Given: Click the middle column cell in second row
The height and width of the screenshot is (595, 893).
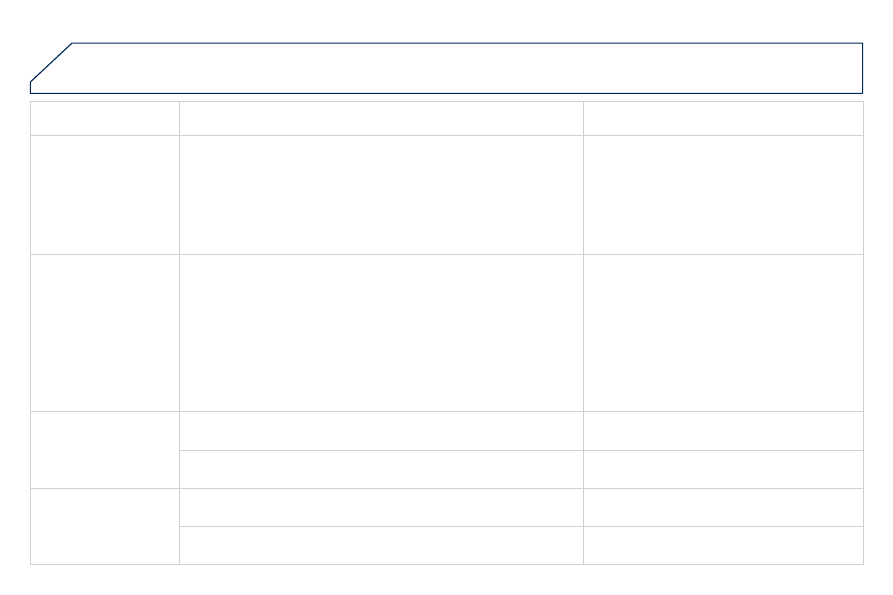Looking at the screenshot, I should tap(381, 195).
